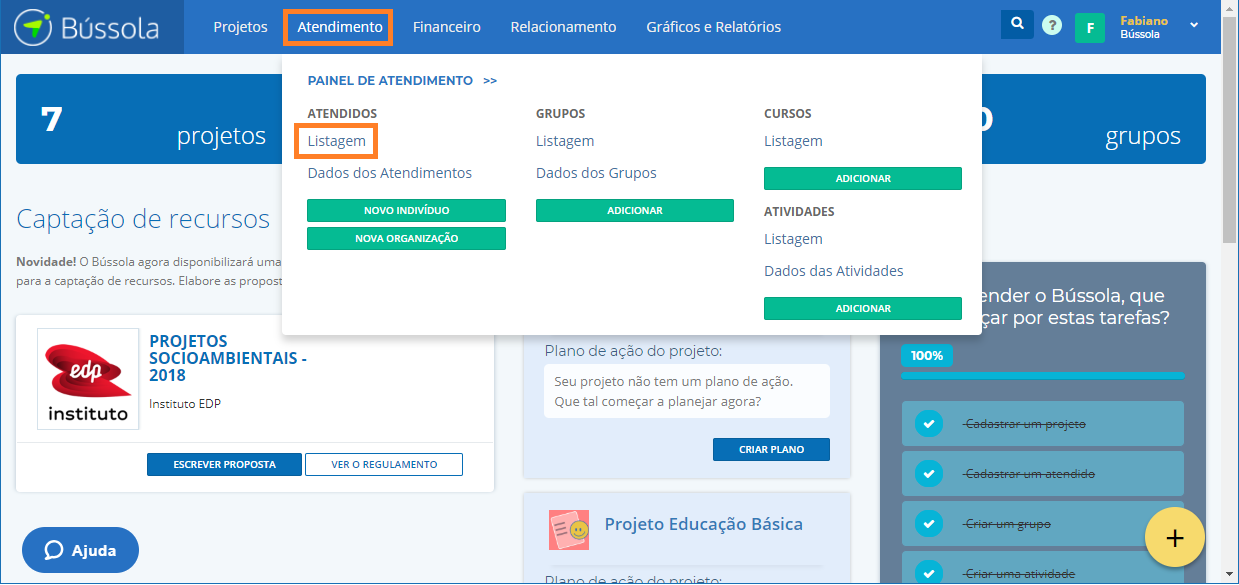Image resolution: width=1239 pixels, height=585 pixels.
Task: Select Listagem under Atendidos
Action: point(337,141)
